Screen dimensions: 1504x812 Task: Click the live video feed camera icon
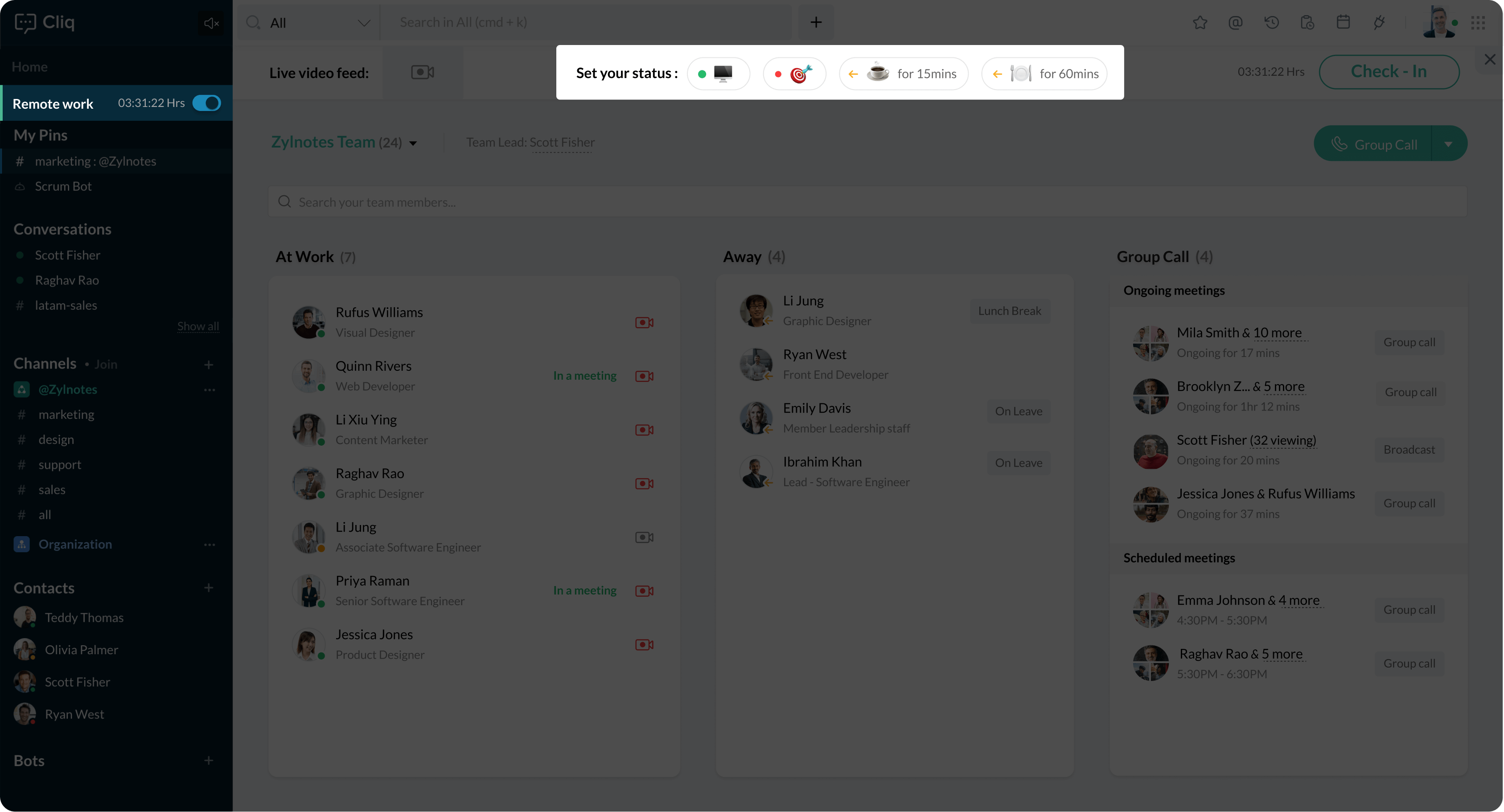tap(423, 72)
